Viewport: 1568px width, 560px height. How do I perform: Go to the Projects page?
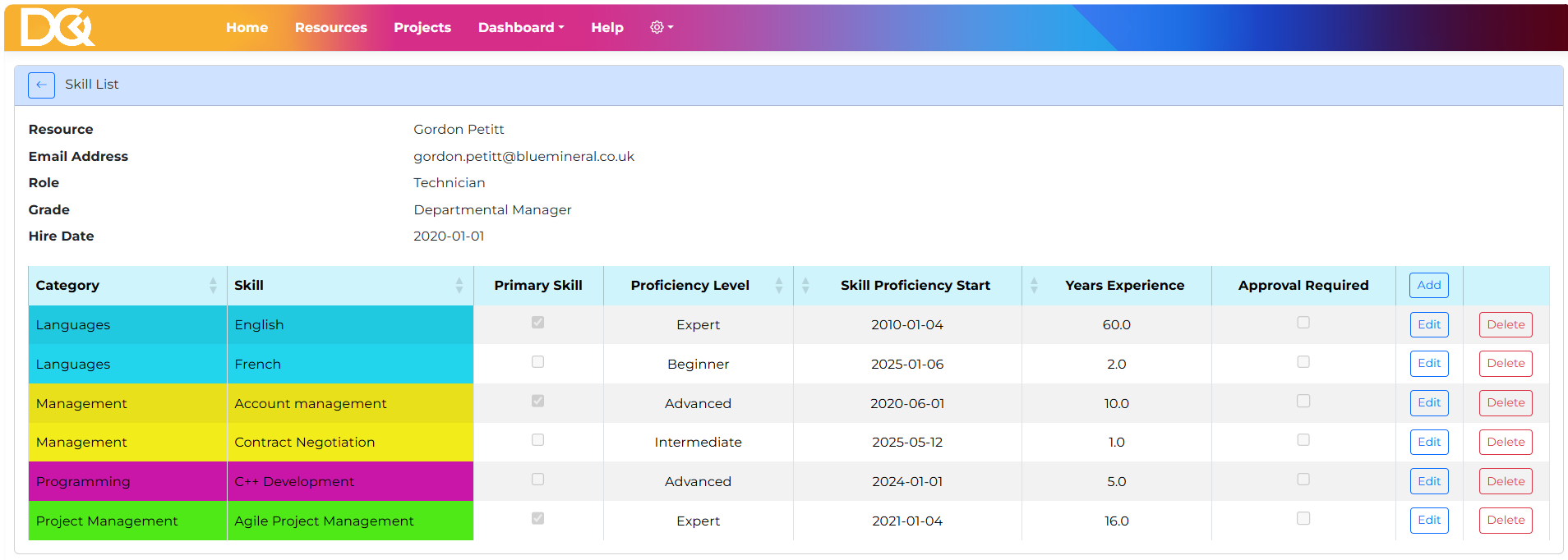pos(422,27)
